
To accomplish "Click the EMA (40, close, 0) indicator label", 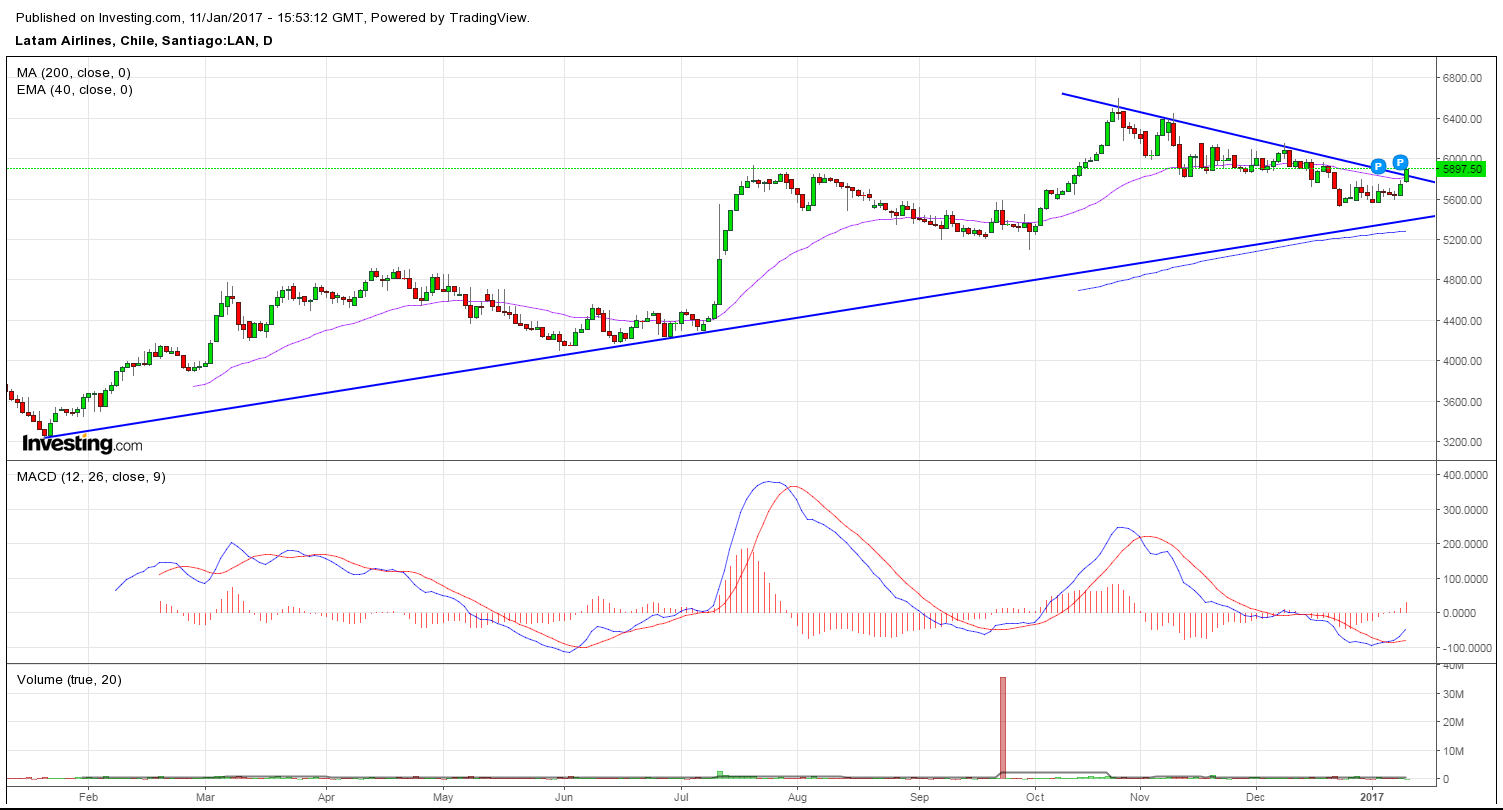I will (75, 89).
